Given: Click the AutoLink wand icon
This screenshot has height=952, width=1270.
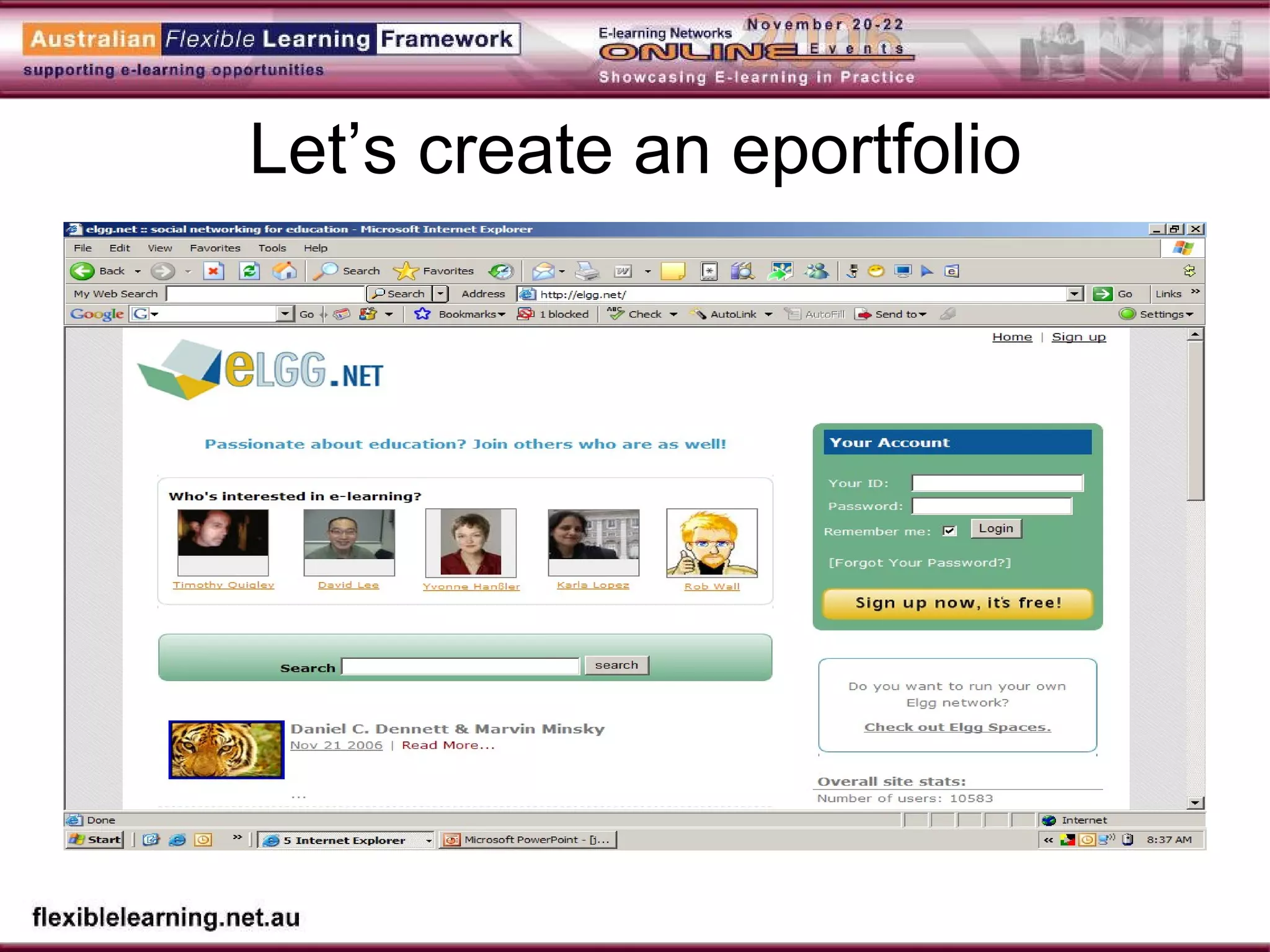Looking at the screenshot, I should click(x=698, y=314).
